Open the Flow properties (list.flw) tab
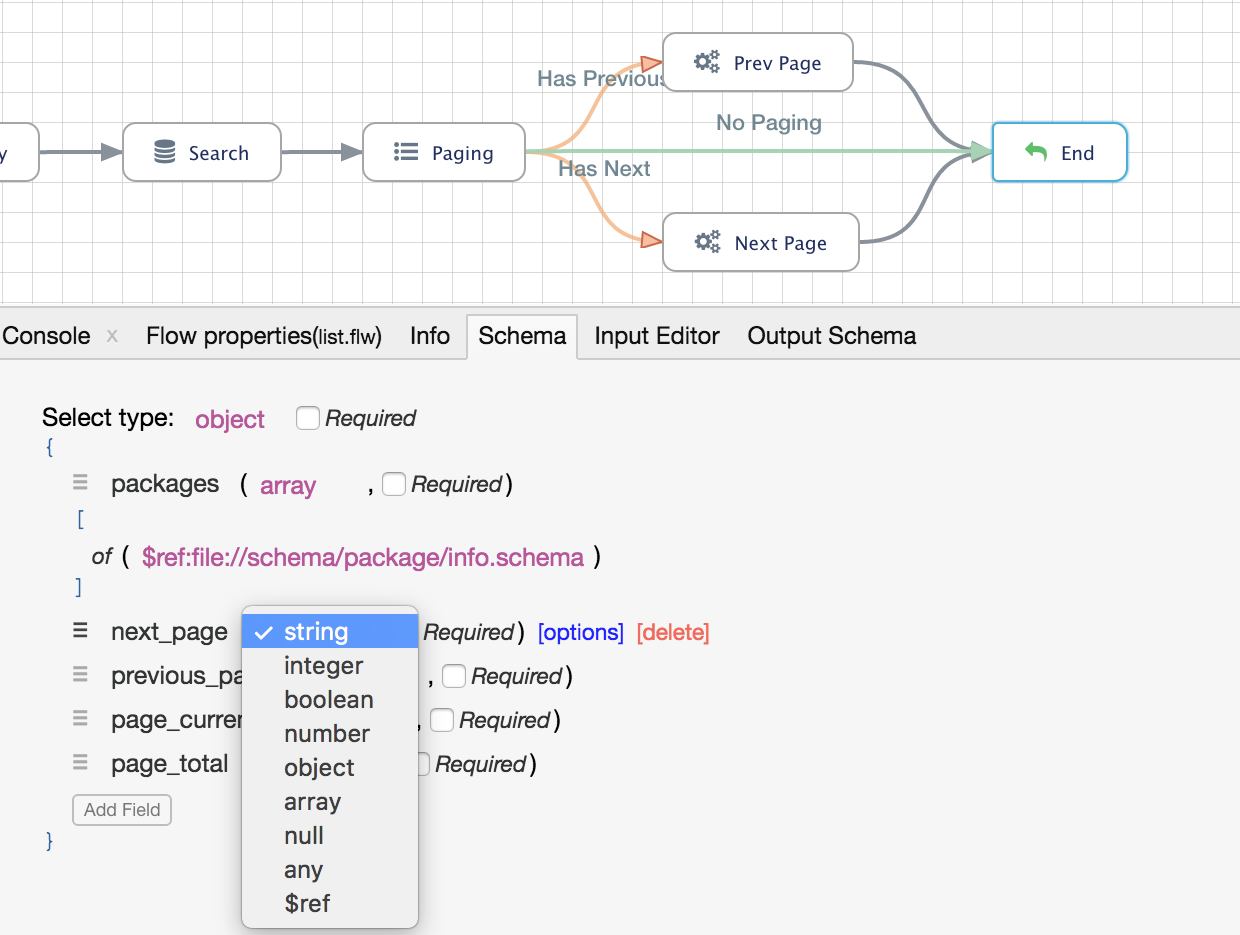 [264, 336]
